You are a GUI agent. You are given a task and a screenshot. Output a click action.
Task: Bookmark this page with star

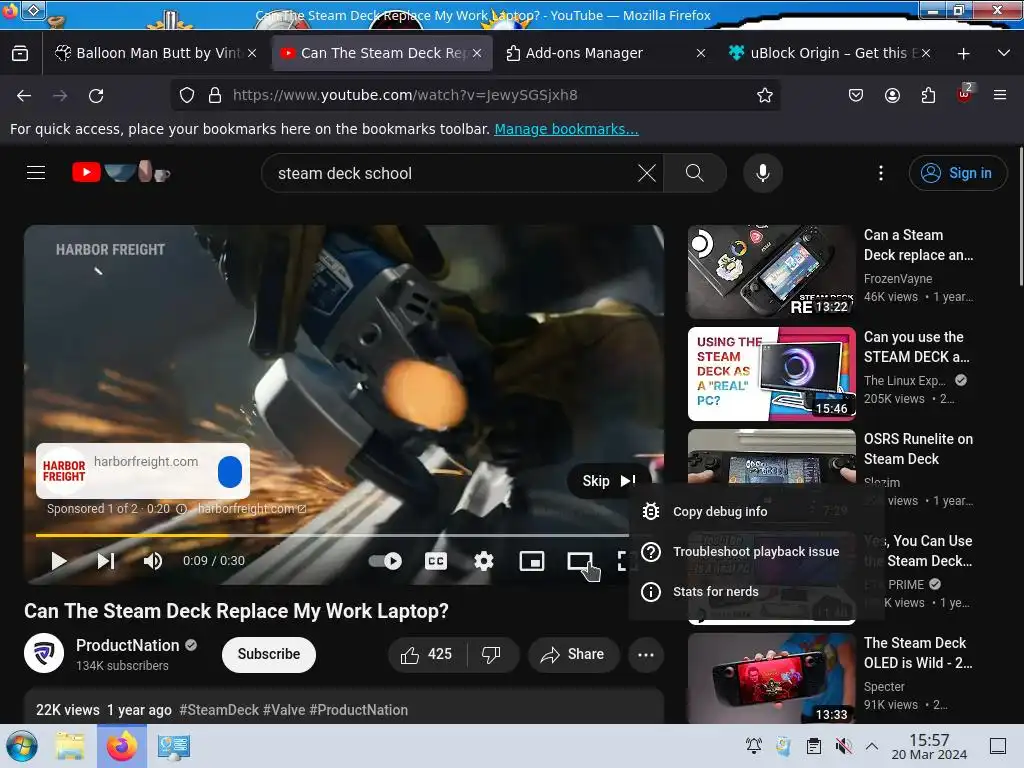[x=765, y=95]
